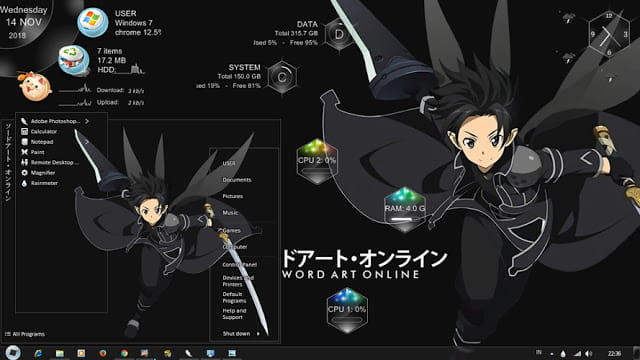Image resolution: width=640 pixels, height=360 pixels.
Task: Click the "Total 315.7 GB" data text
Action: 296,33
